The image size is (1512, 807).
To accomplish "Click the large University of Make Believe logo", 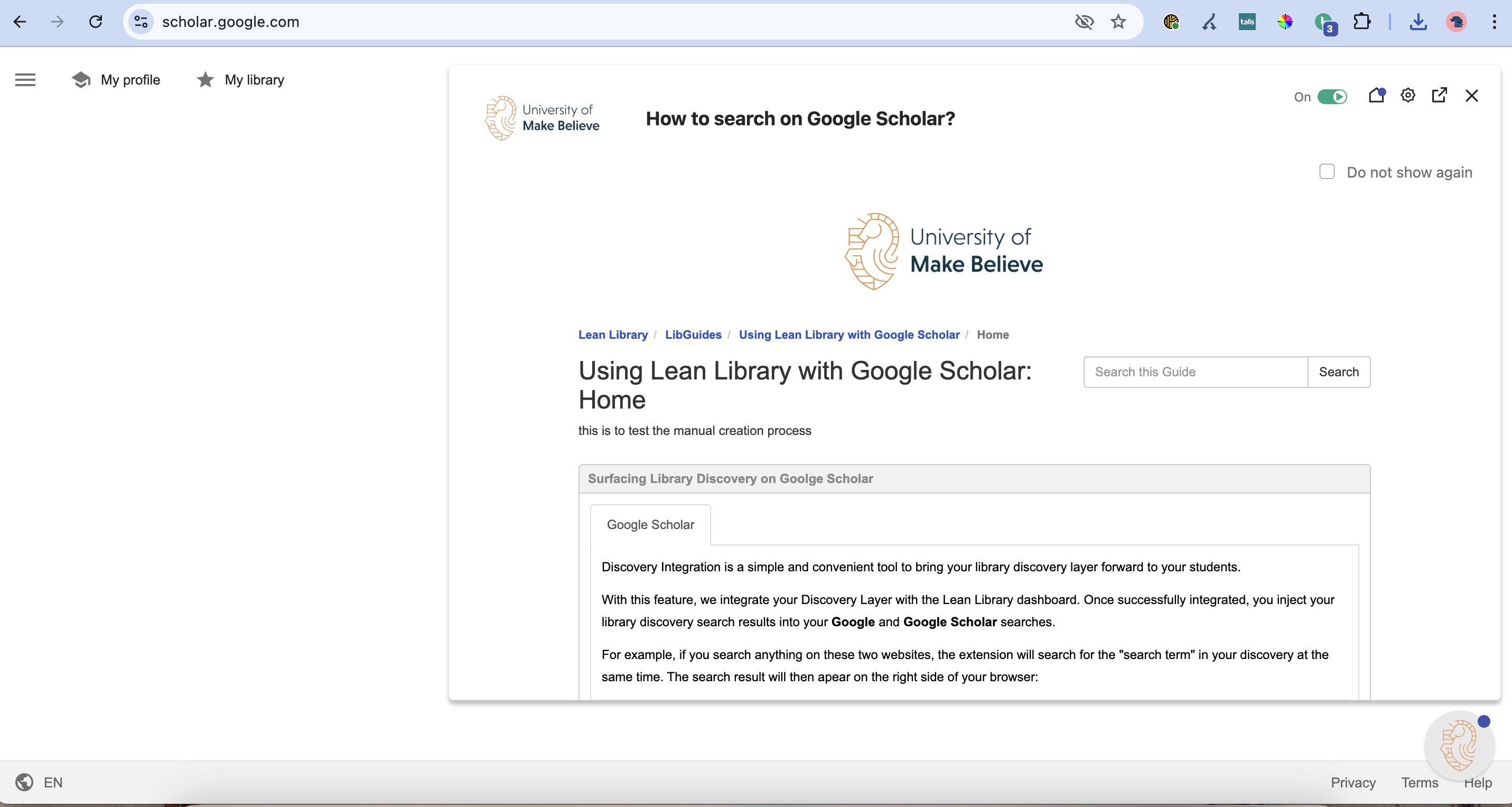I will (944, 251).
